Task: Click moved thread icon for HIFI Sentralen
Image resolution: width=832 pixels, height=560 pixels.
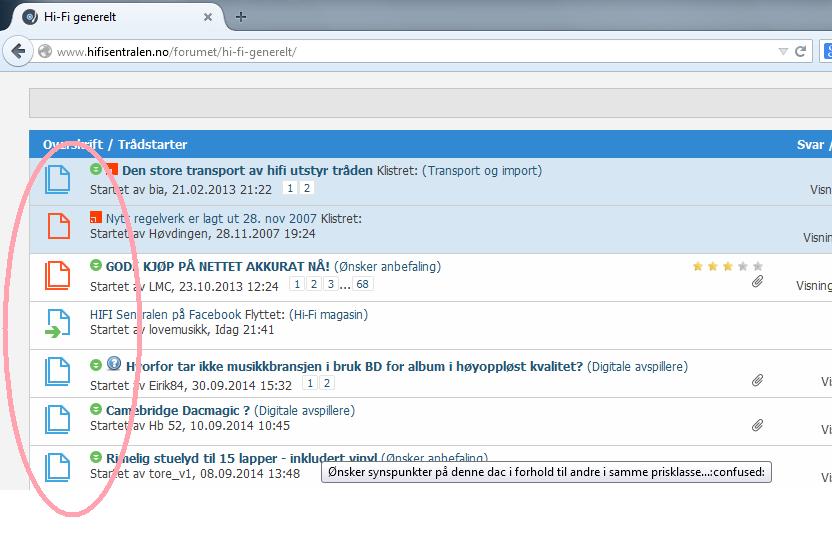Action: tap(57, 323)
